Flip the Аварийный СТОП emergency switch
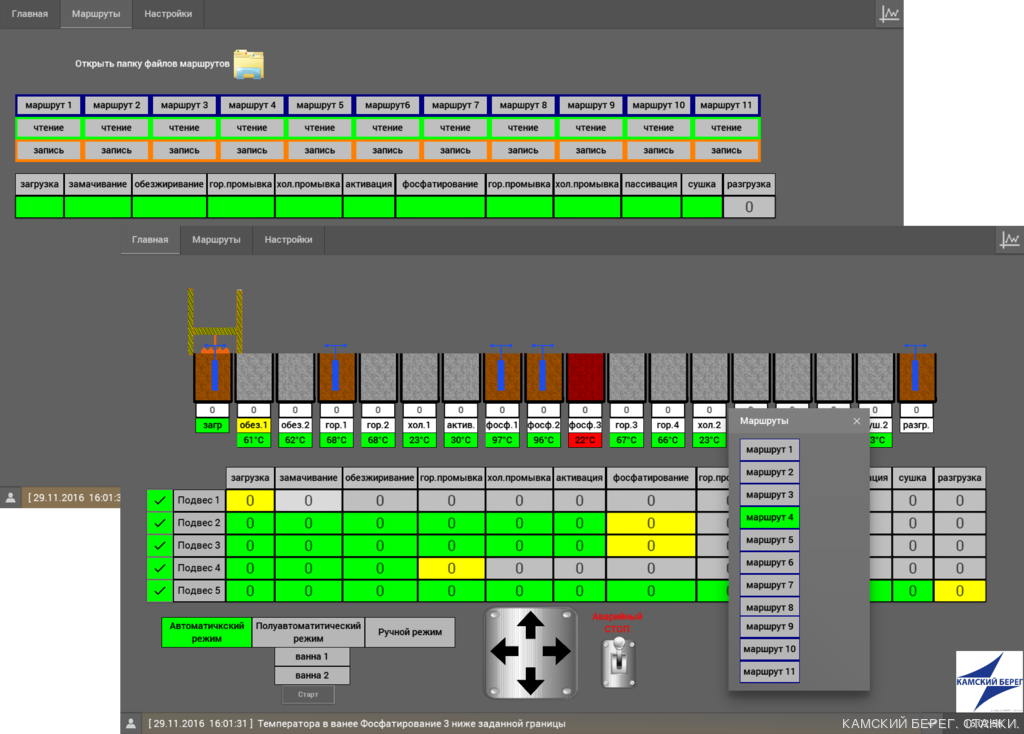 (x=618, y=662)
